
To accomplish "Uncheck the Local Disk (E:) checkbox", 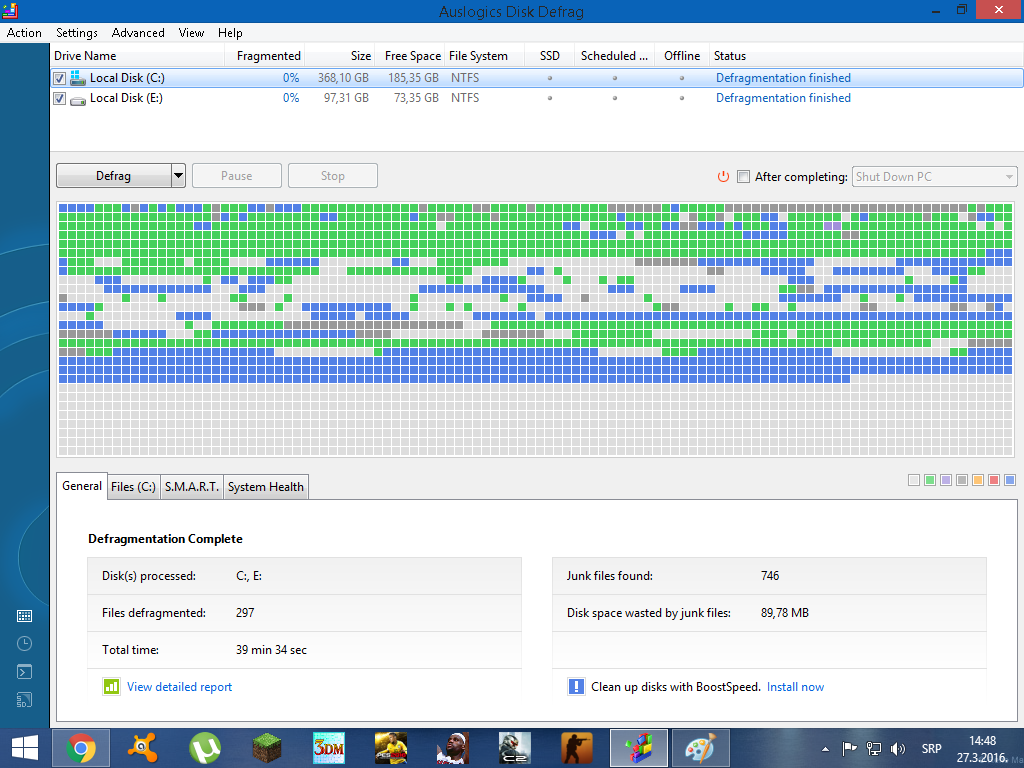I will click(x=59, y=99).
